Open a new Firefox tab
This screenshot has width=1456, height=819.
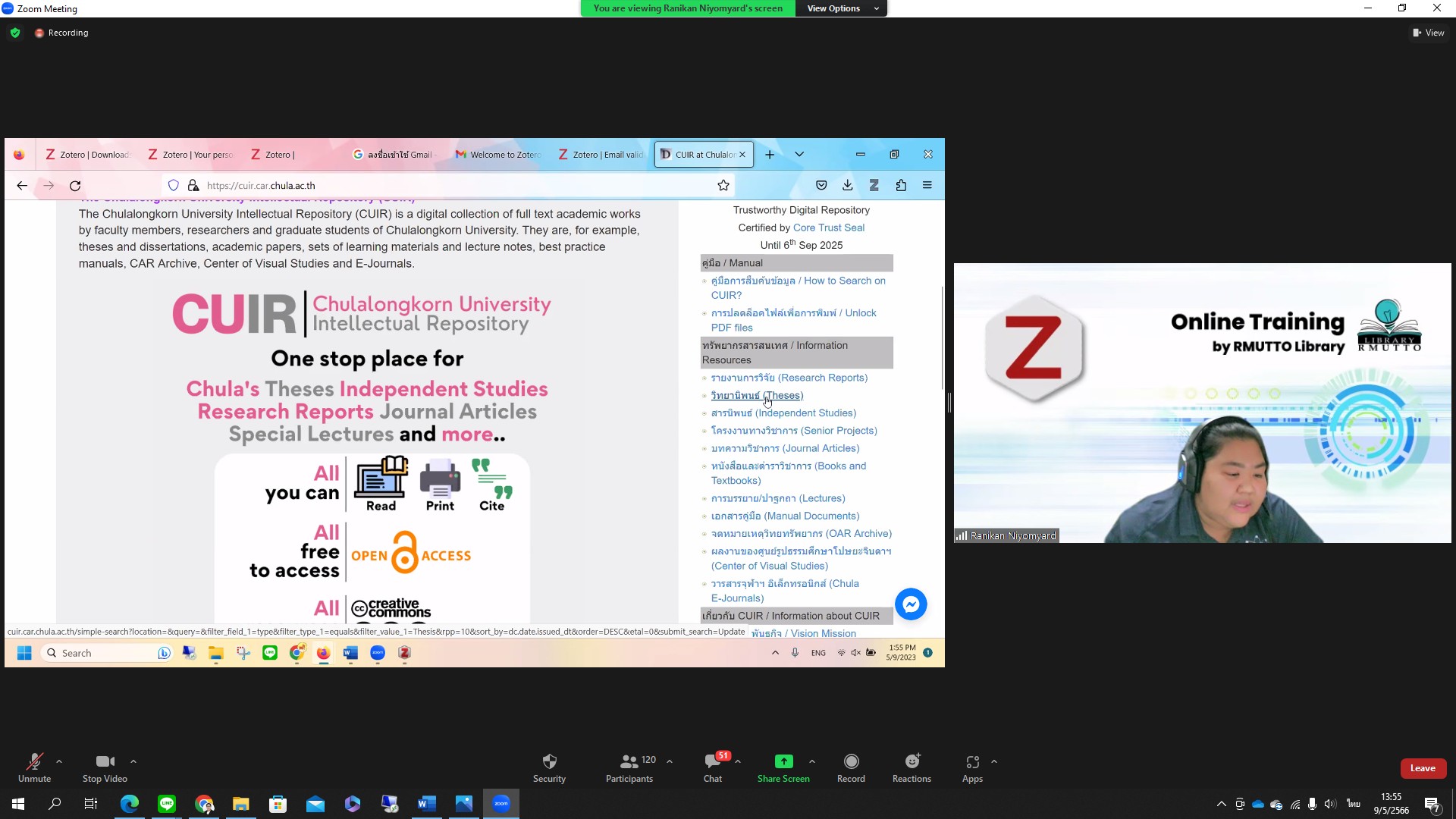point(770,155)
